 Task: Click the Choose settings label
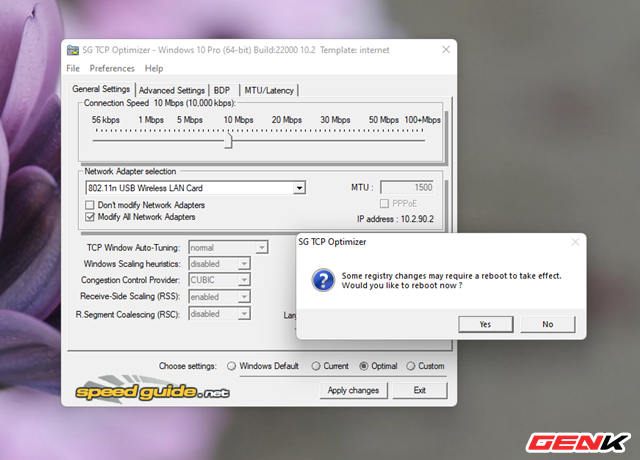[x=188, y=366]
